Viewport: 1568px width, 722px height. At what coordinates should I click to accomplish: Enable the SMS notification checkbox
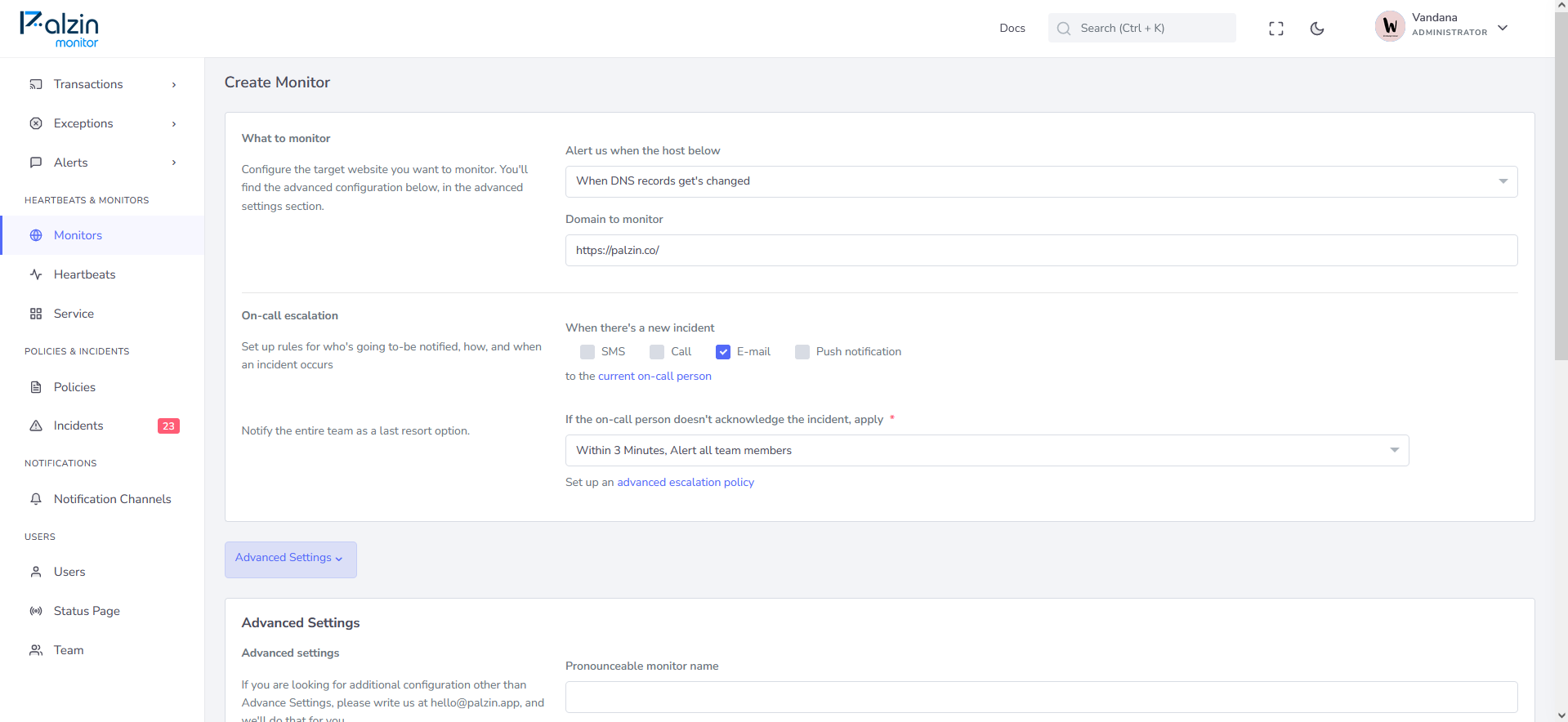587,352
